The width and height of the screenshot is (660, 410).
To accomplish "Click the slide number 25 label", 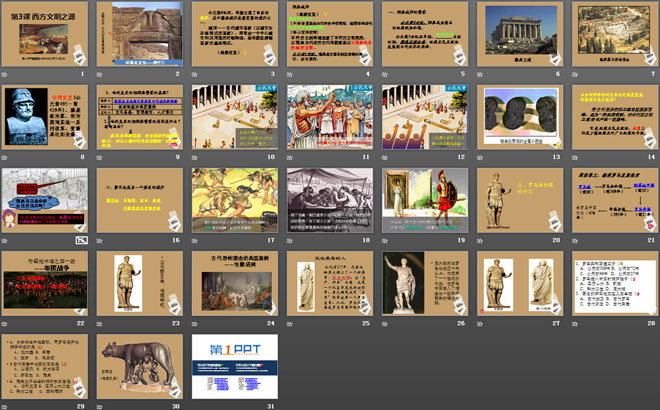I will coord(366,323).
